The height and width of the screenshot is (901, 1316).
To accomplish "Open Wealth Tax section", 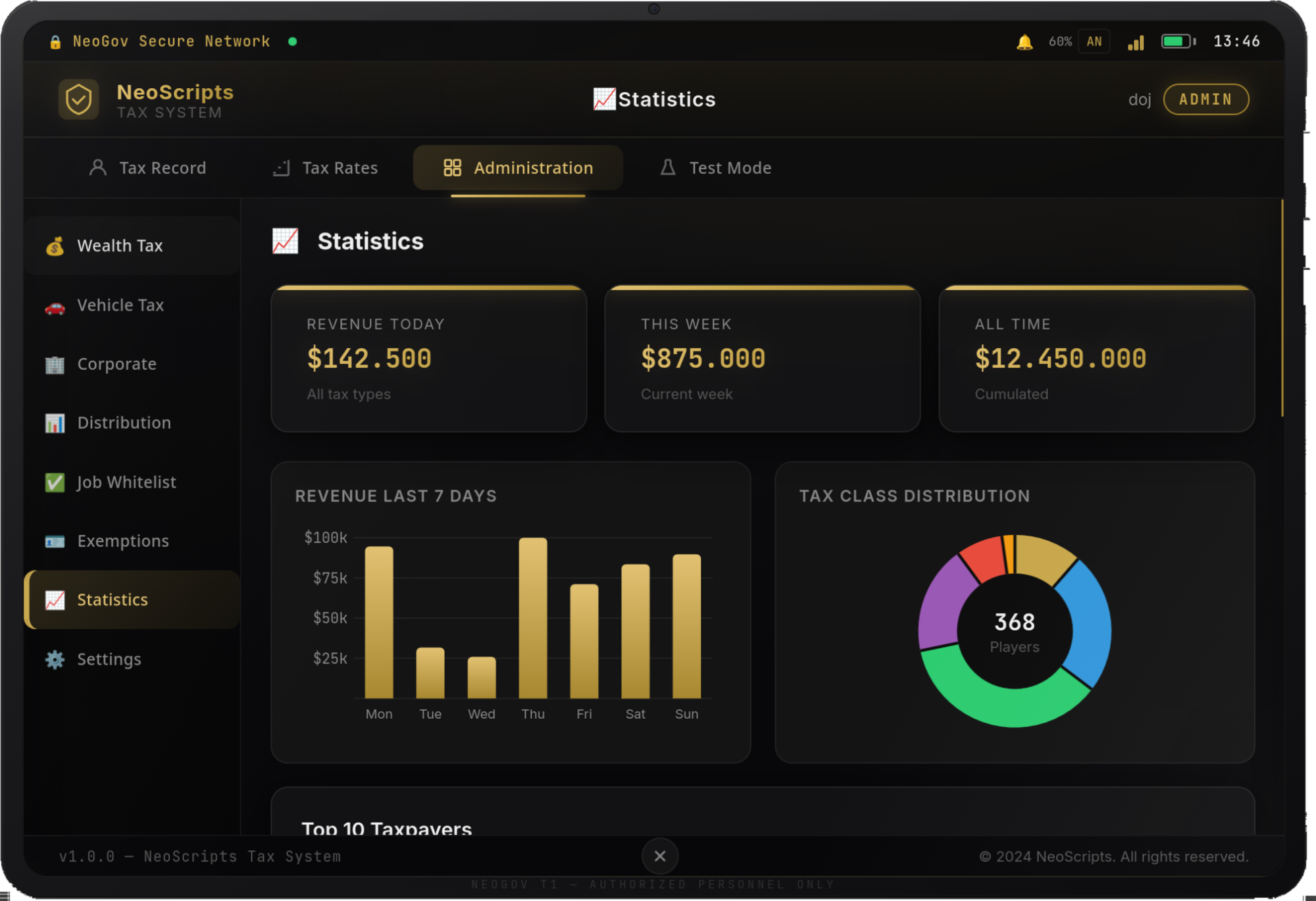I will tap(132, 246).
